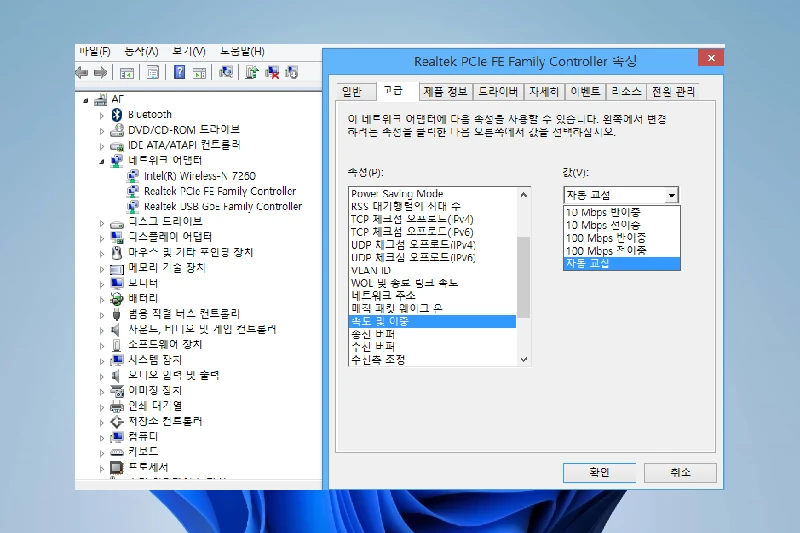
Task: Click the 취소 button
Action: point(680,472)
